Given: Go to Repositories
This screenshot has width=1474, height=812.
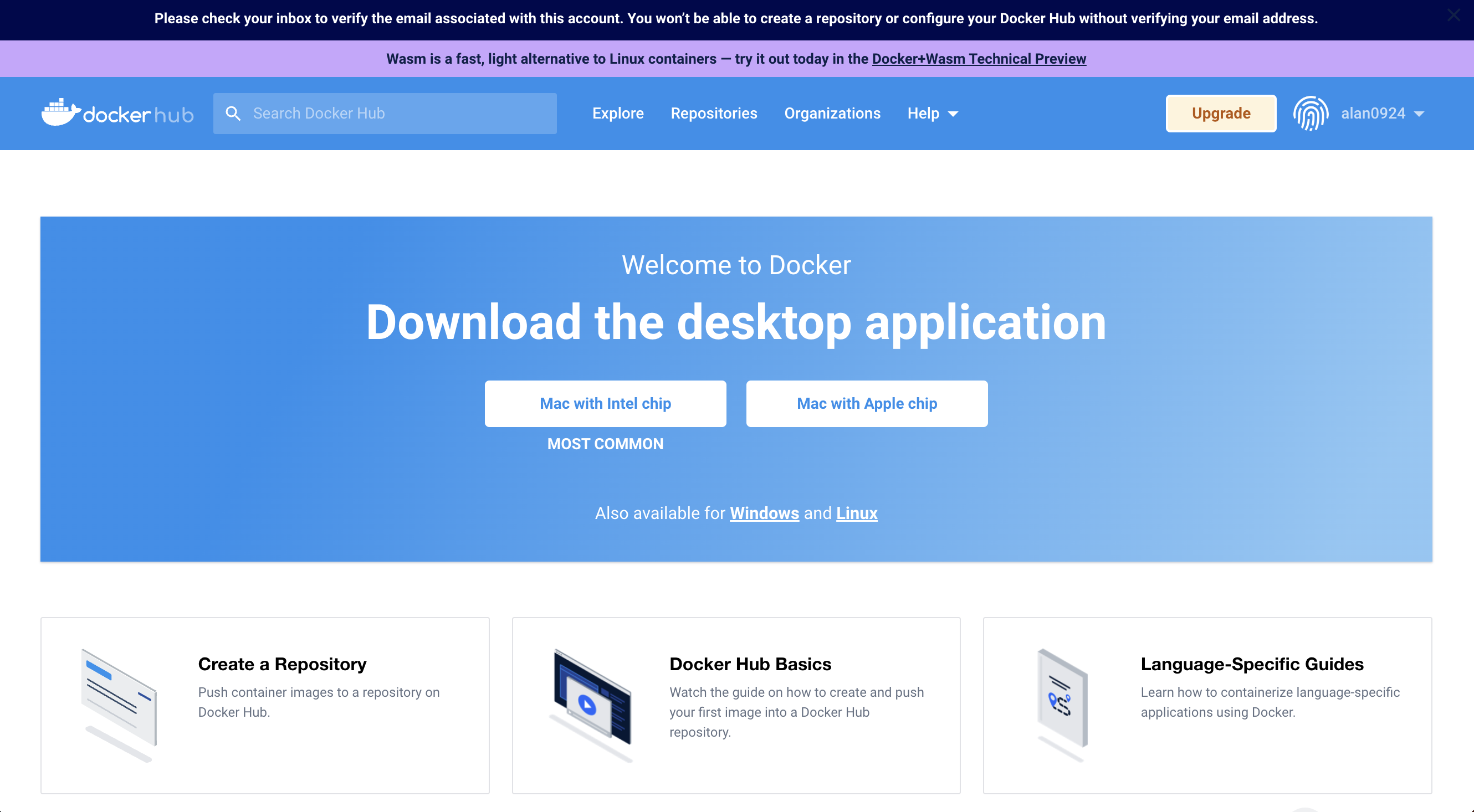Looking at the screenshot, I should (714, 113).
